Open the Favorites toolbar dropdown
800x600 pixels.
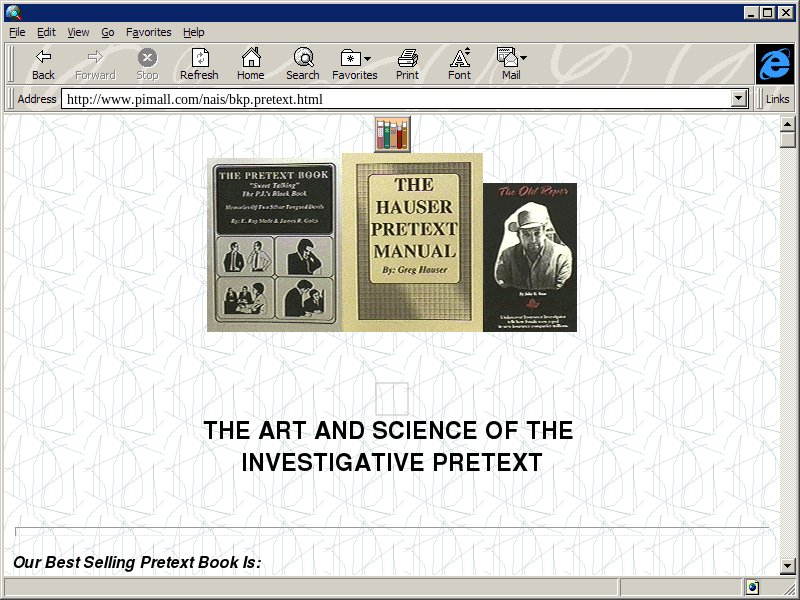pyautogui.click(x=355, y=58)
